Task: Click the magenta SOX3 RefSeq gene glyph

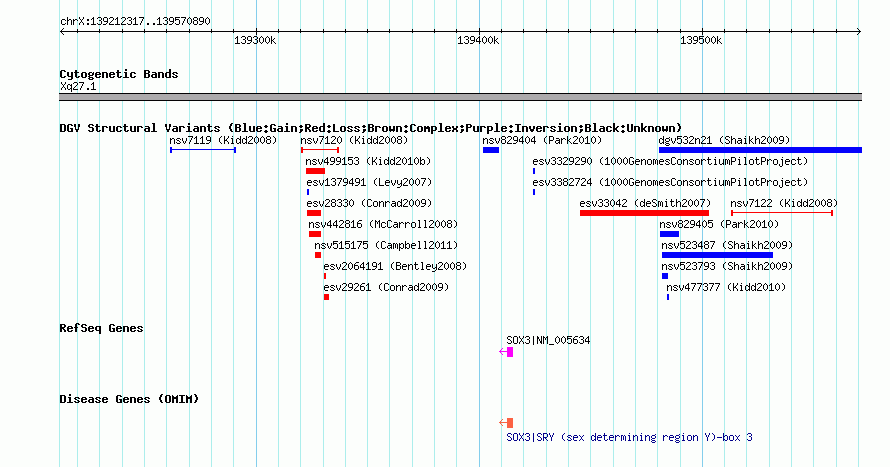Action: click(x=506, y=352)
